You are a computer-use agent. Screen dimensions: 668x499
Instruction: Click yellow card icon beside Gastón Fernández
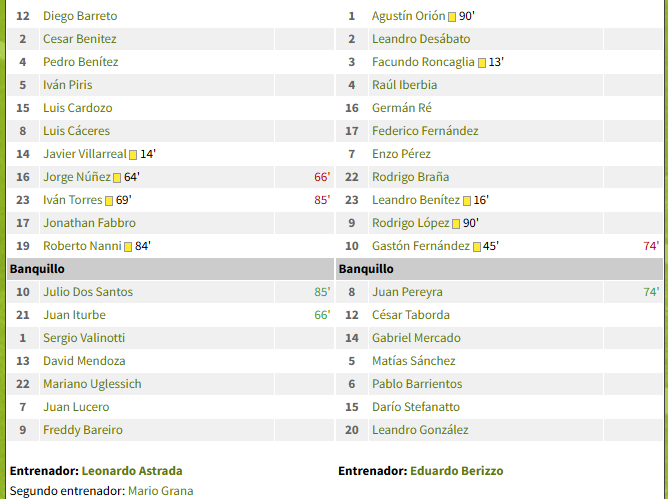pos(477,247)
